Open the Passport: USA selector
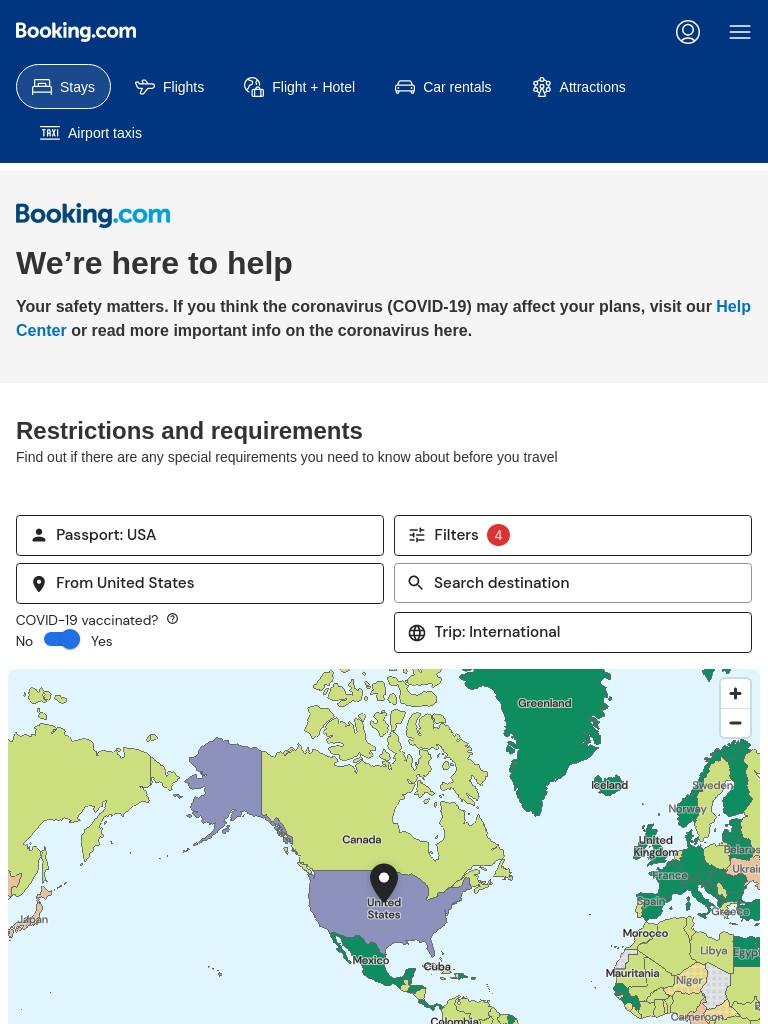 [x=200, y=536]
